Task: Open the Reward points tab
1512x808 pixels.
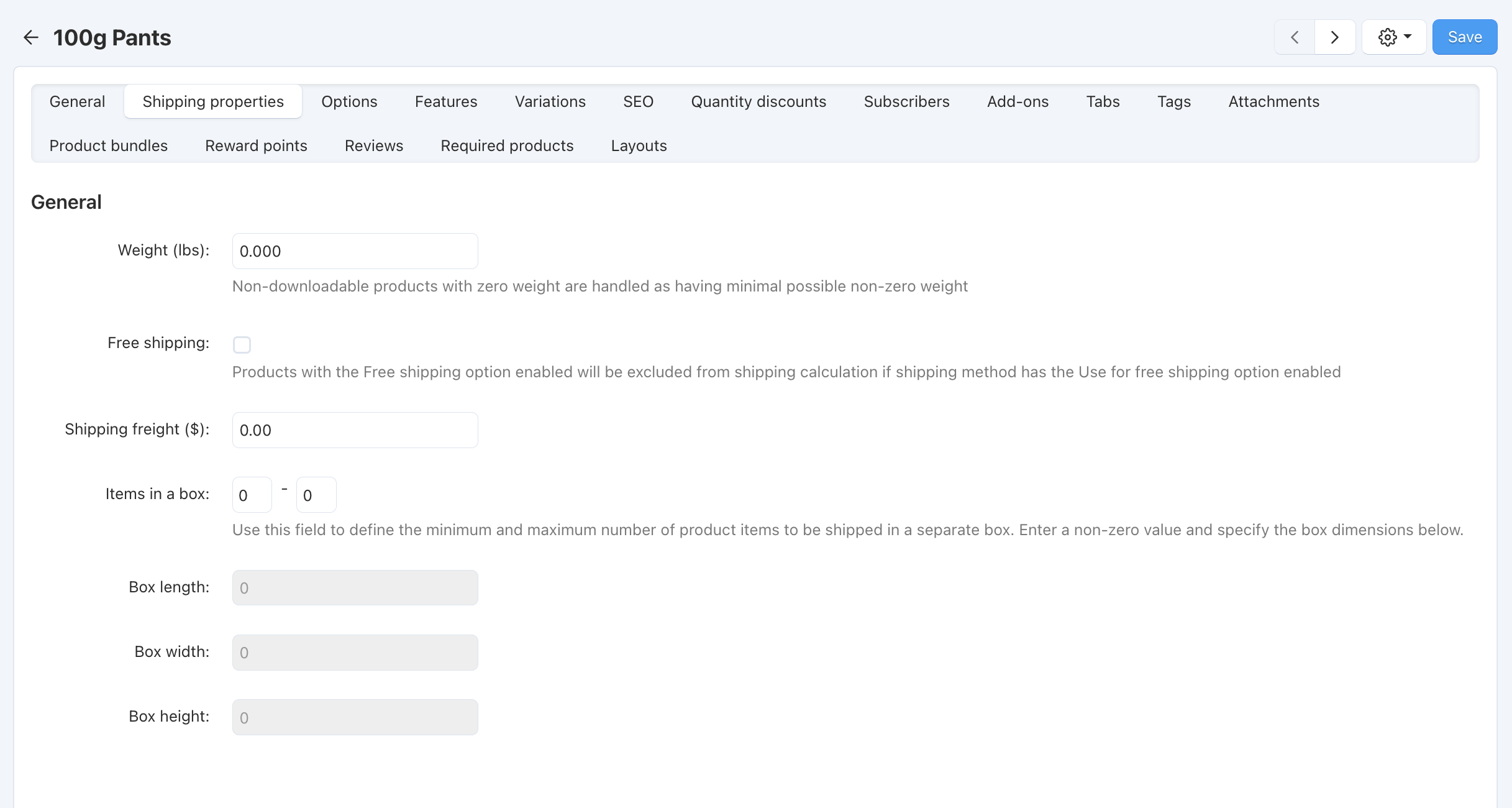Action: [256, 145]
